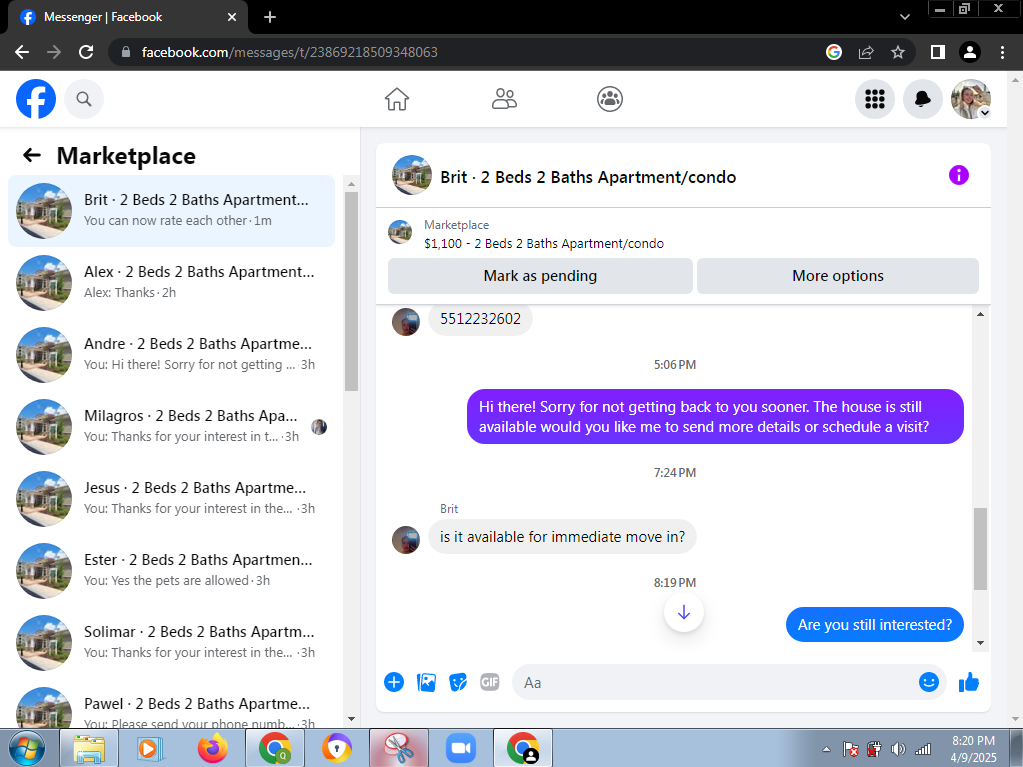
Task: Open the tab search chevron dropdown
Action: pos(904,17)
